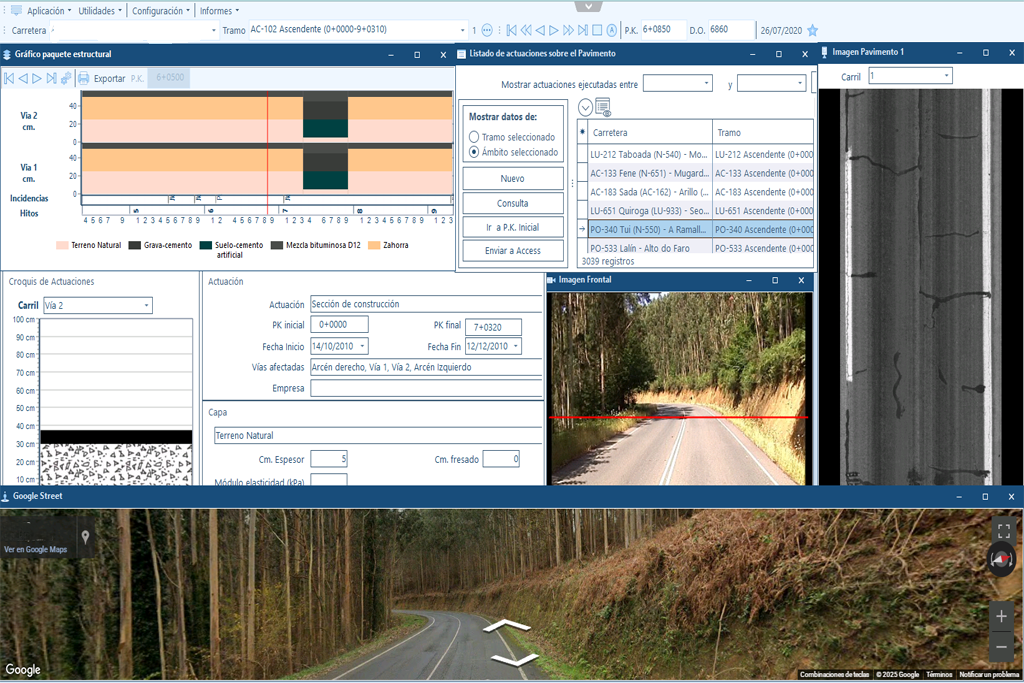This screenshot has height=683, width=1024.
Task: Open the Tramo dropdown in the top toolbar
Action: click(x=462, y=30)
